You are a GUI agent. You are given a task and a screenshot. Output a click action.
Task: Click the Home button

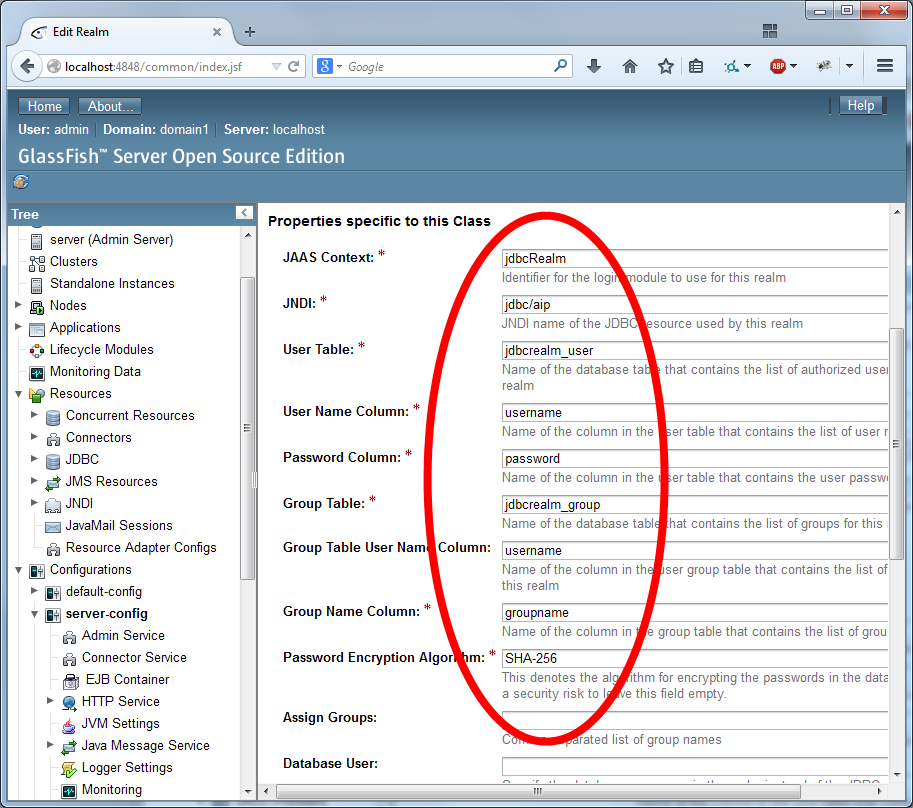(x=44, y=106)
